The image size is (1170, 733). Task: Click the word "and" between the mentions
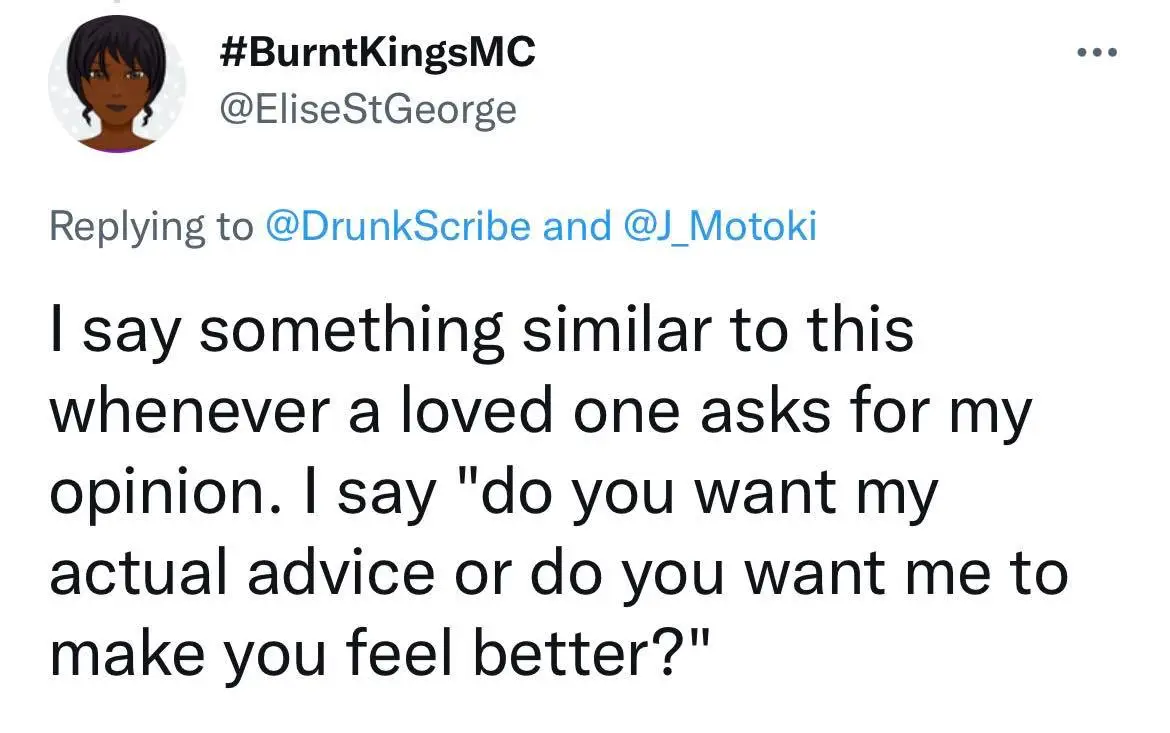coord(576,227)
